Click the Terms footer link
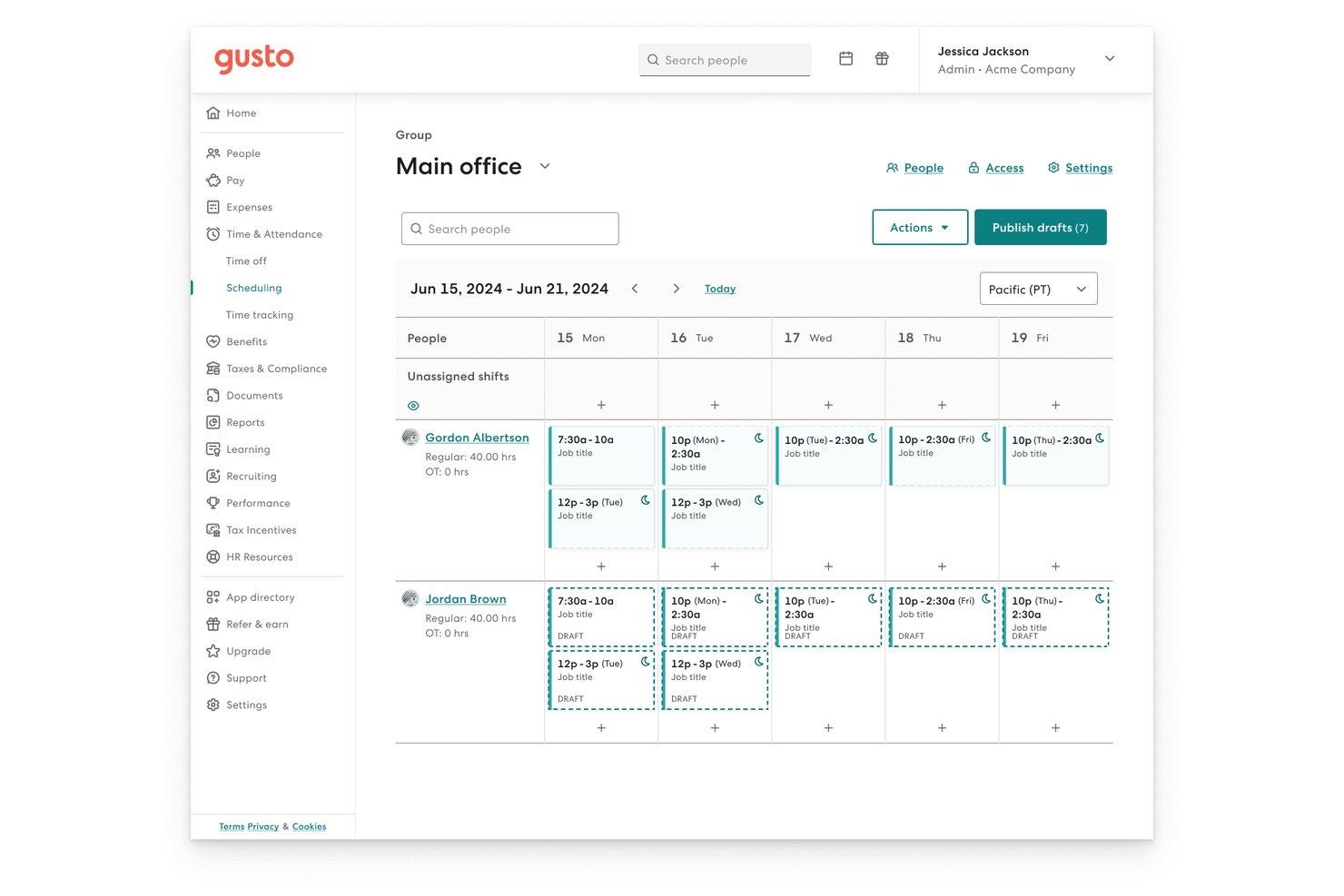 (232, 827)
